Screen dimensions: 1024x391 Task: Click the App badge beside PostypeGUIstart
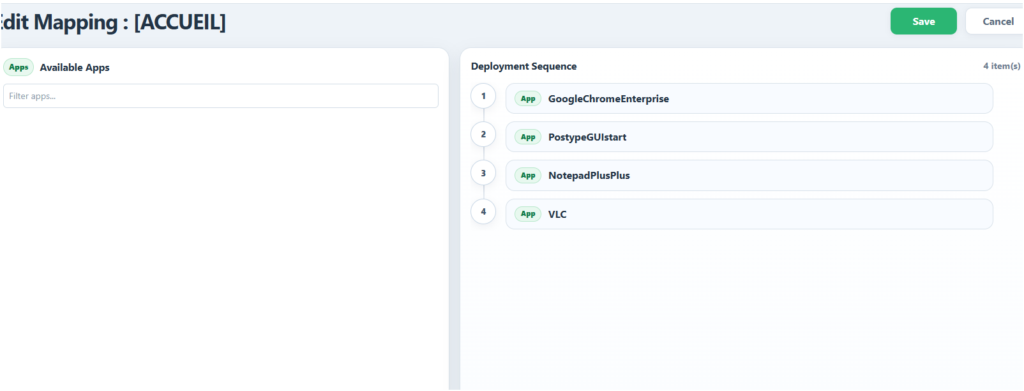528,137
